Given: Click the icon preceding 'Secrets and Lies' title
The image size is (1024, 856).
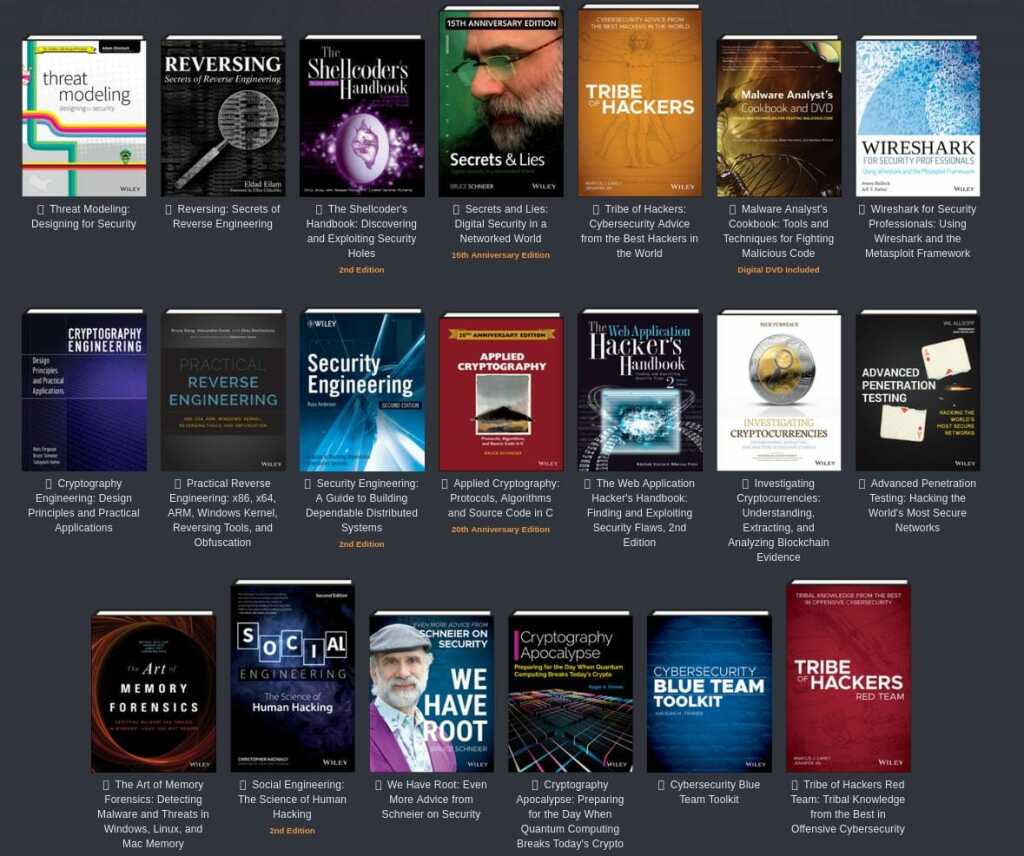Looking at the screenshot, I should coord(456,210).
